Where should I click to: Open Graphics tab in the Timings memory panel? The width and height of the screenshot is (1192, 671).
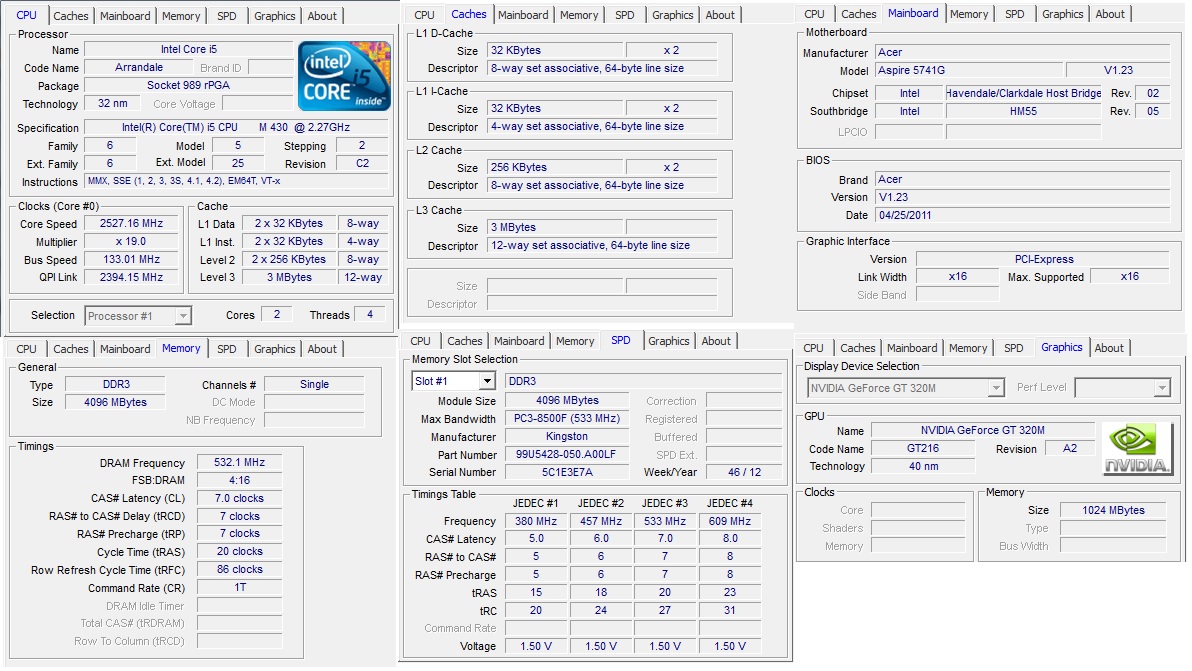(x=274, y=350)
